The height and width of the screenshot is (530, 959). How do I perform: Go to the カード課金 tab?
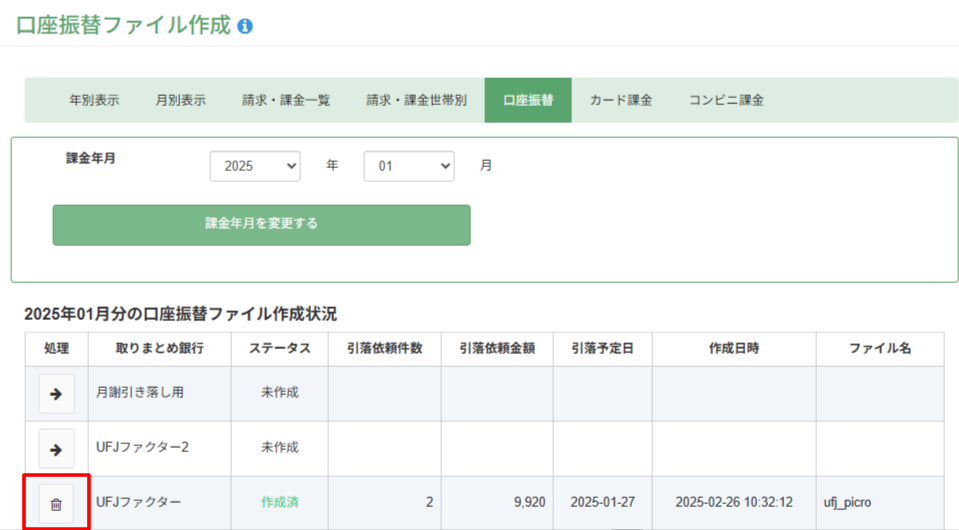tap(621, 100)
